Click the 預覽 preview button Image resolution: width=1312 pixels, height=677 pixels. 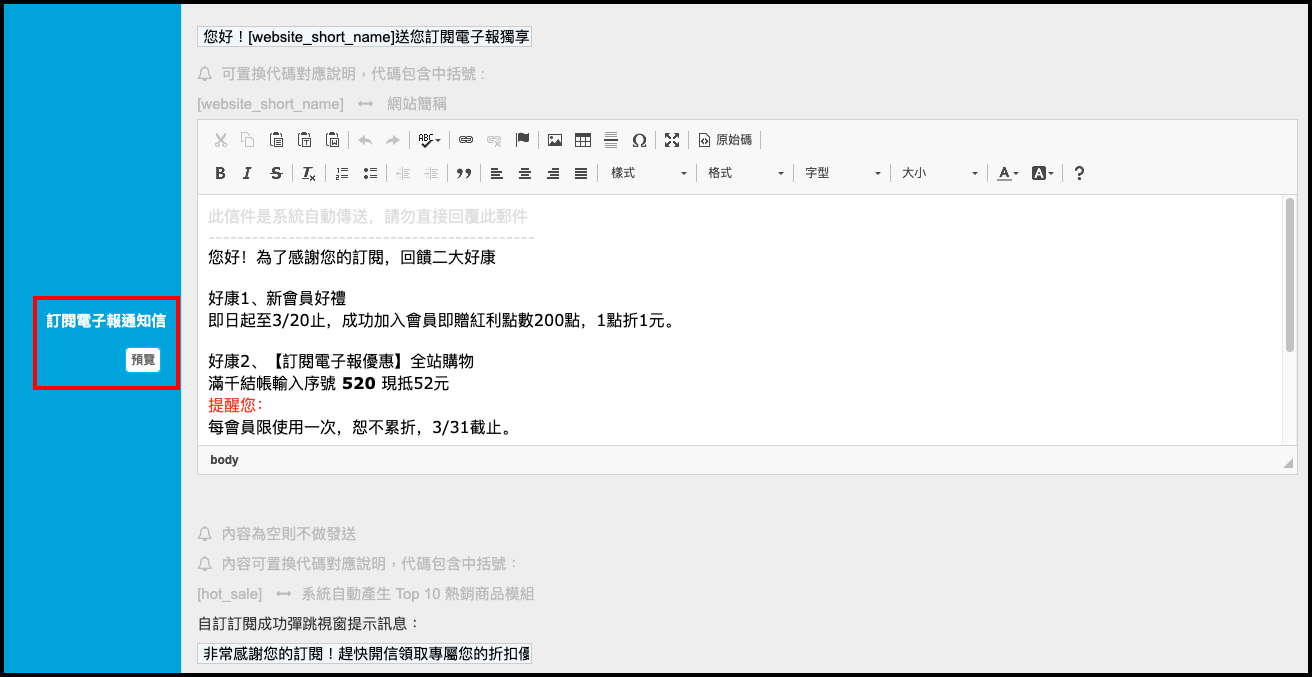click(x=143, y=360)
